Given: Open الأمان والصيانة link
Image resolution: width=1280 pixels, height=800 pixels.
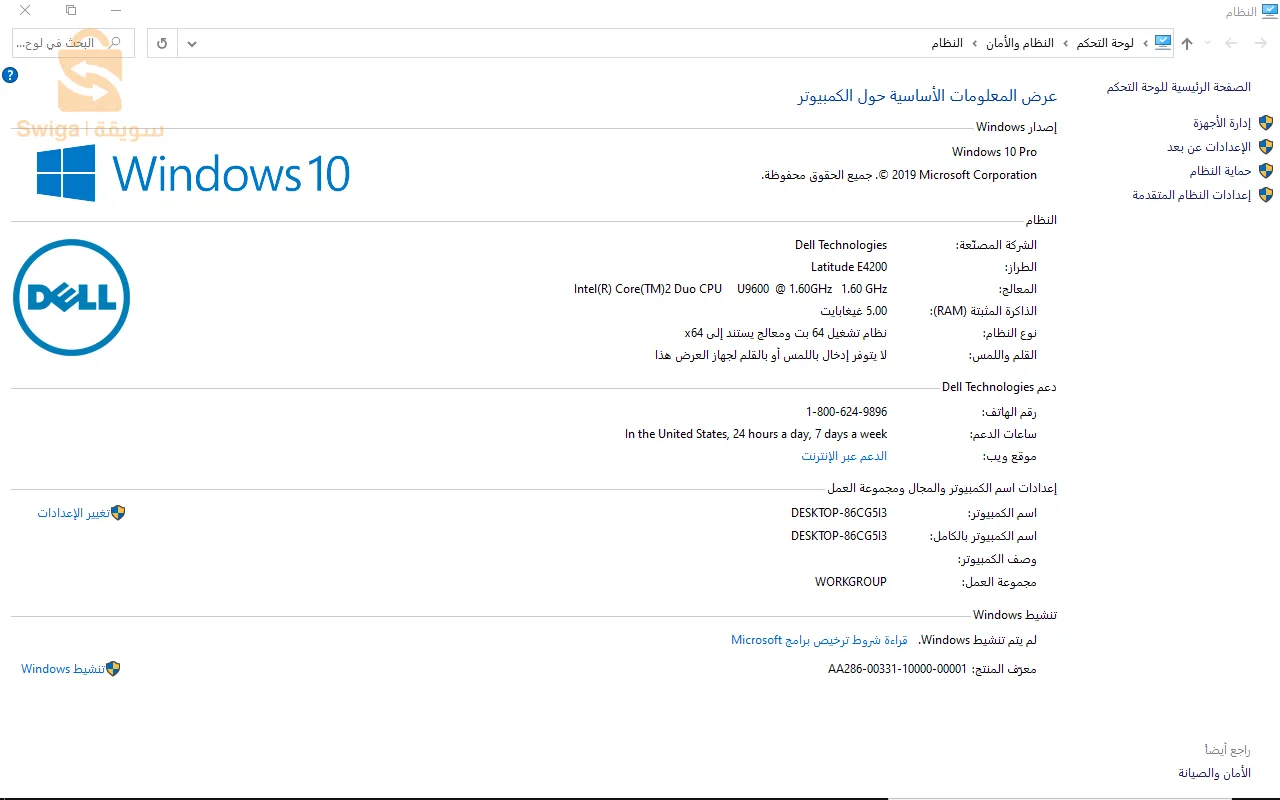Looking at the screenshot, I should (1214, 773).
